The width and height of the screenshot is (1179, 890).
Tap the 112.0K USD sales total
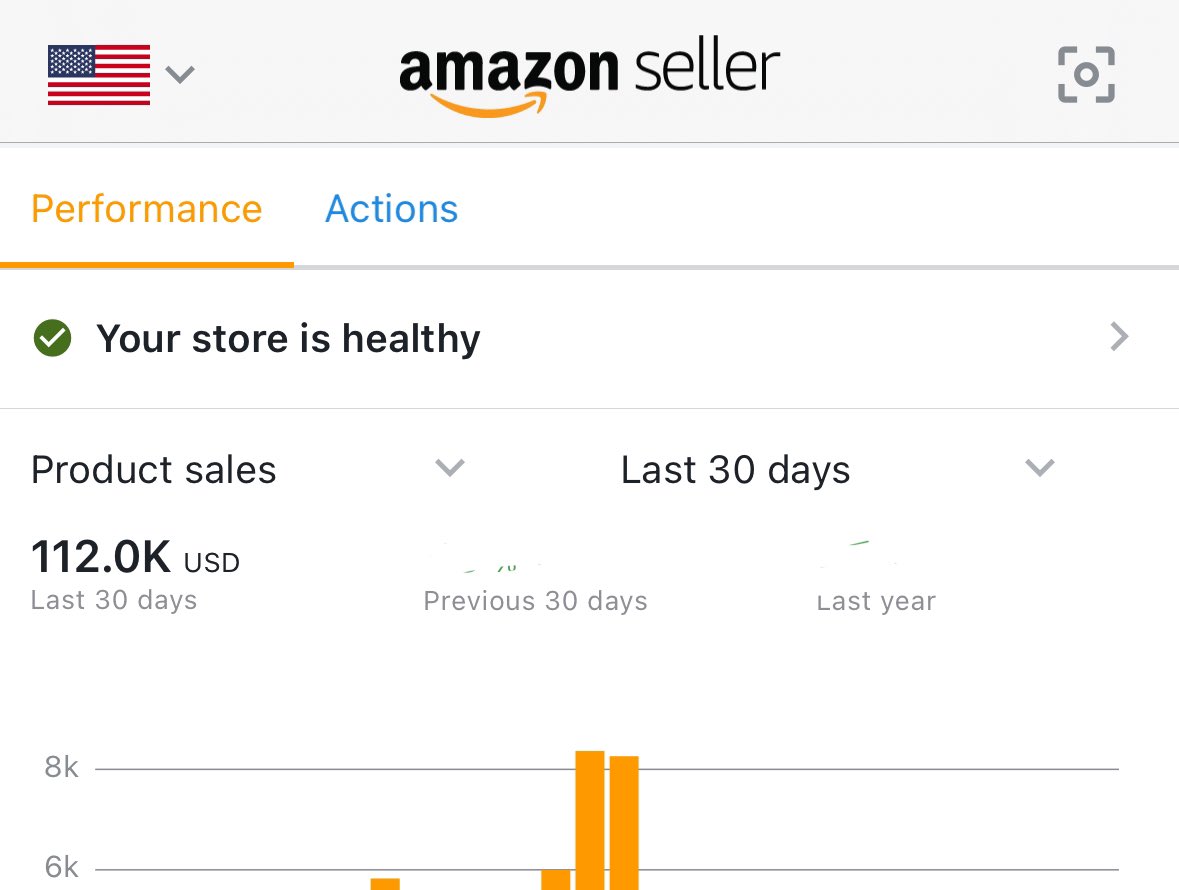[135, 558]
